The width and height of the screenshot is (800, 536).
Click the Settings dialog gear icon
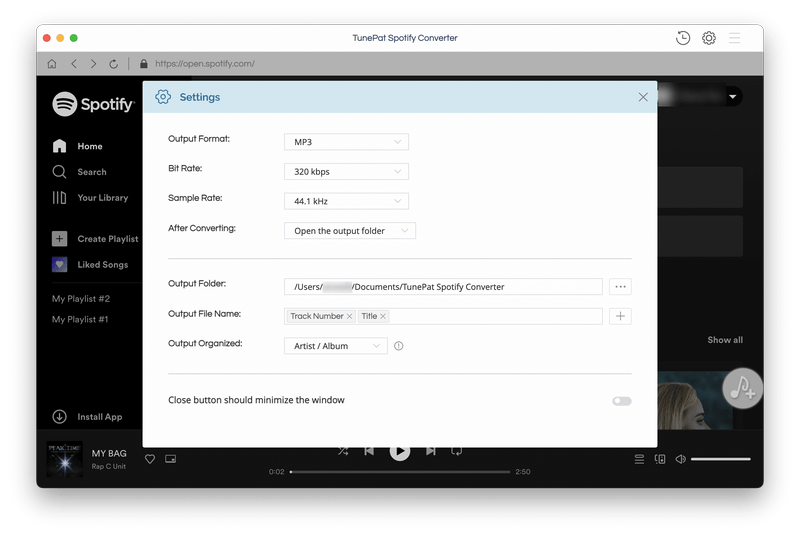163,97
